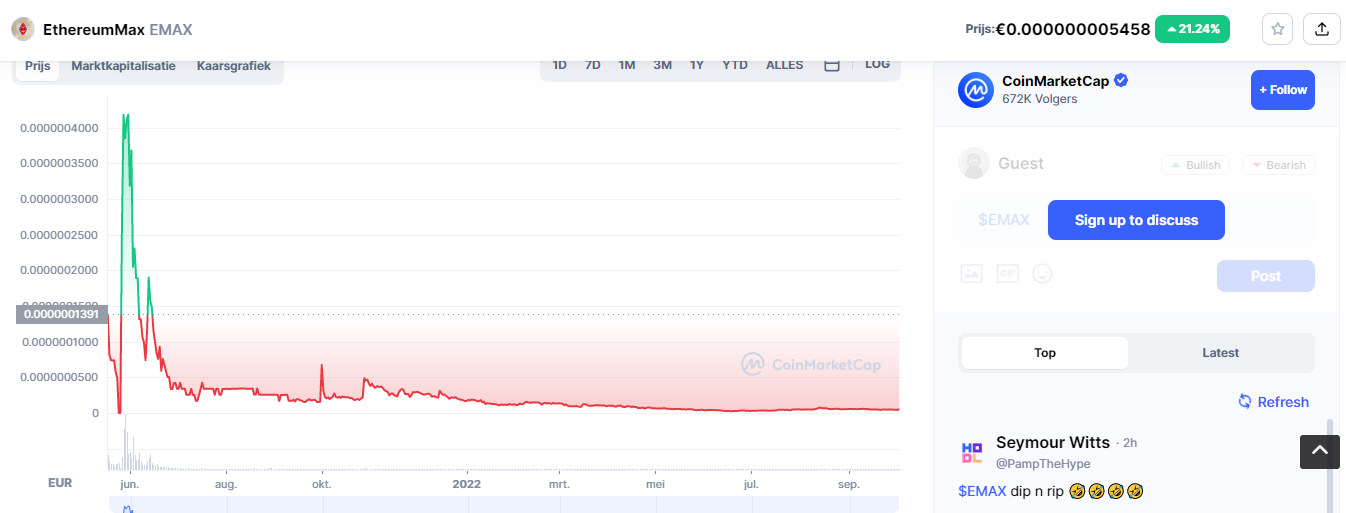The width and height of the screenshot is (1346, 513).
Task: Click the Post button
Action: (x=1266, y=276)
